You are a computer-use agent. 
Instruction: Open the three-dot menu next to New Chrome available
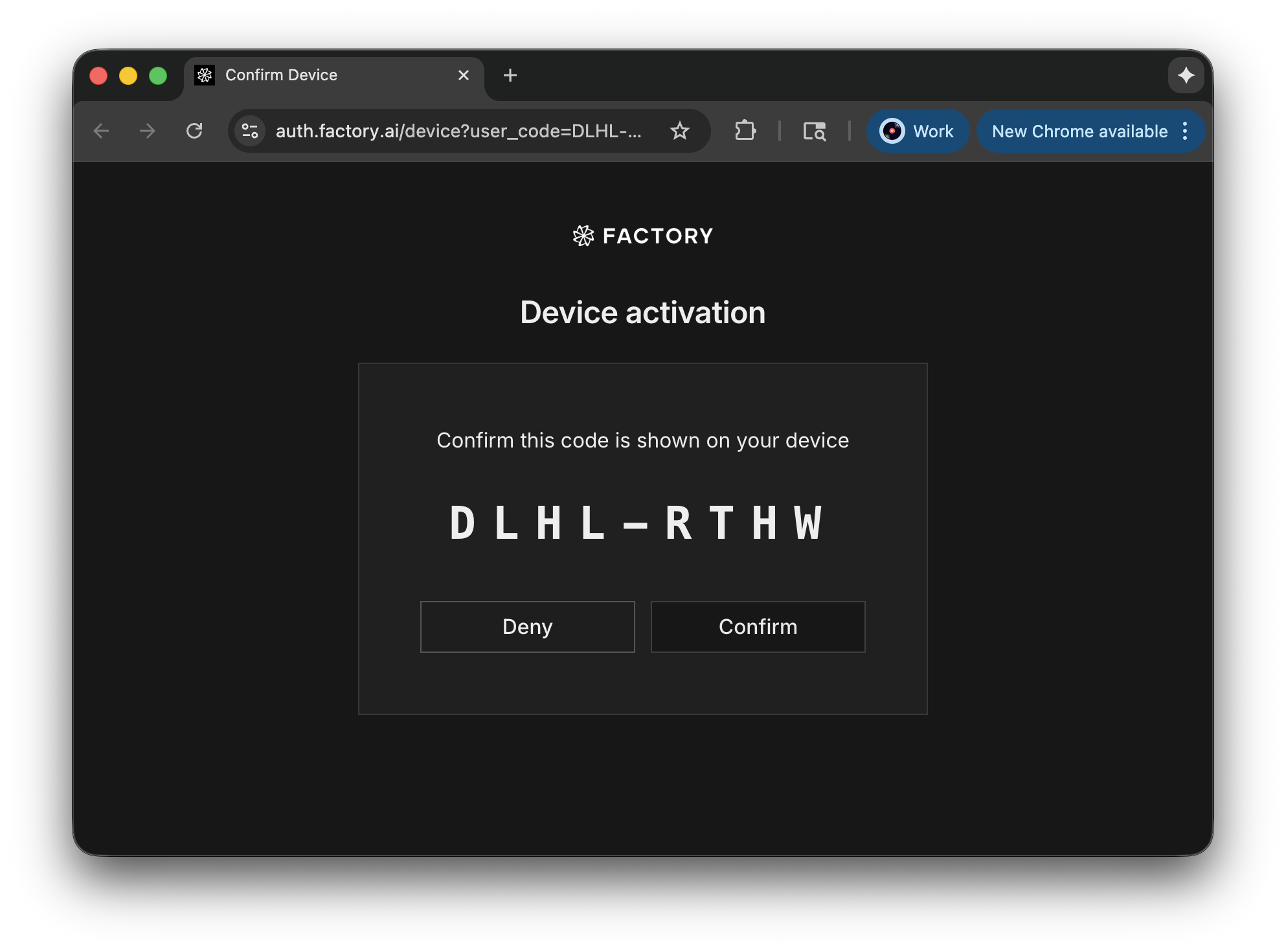(1186, 131)
